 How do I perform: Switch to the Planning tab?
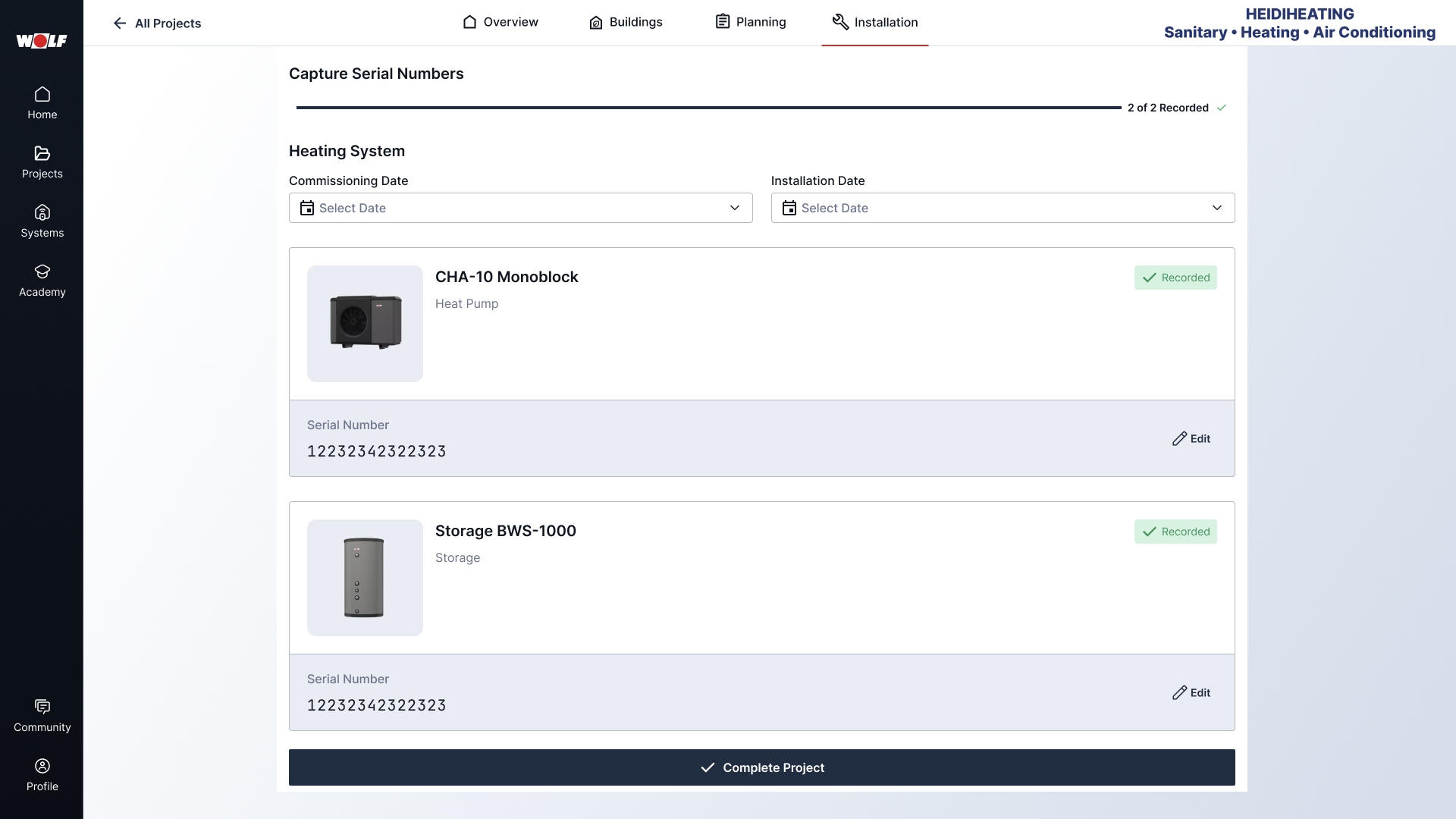point(751,22)
